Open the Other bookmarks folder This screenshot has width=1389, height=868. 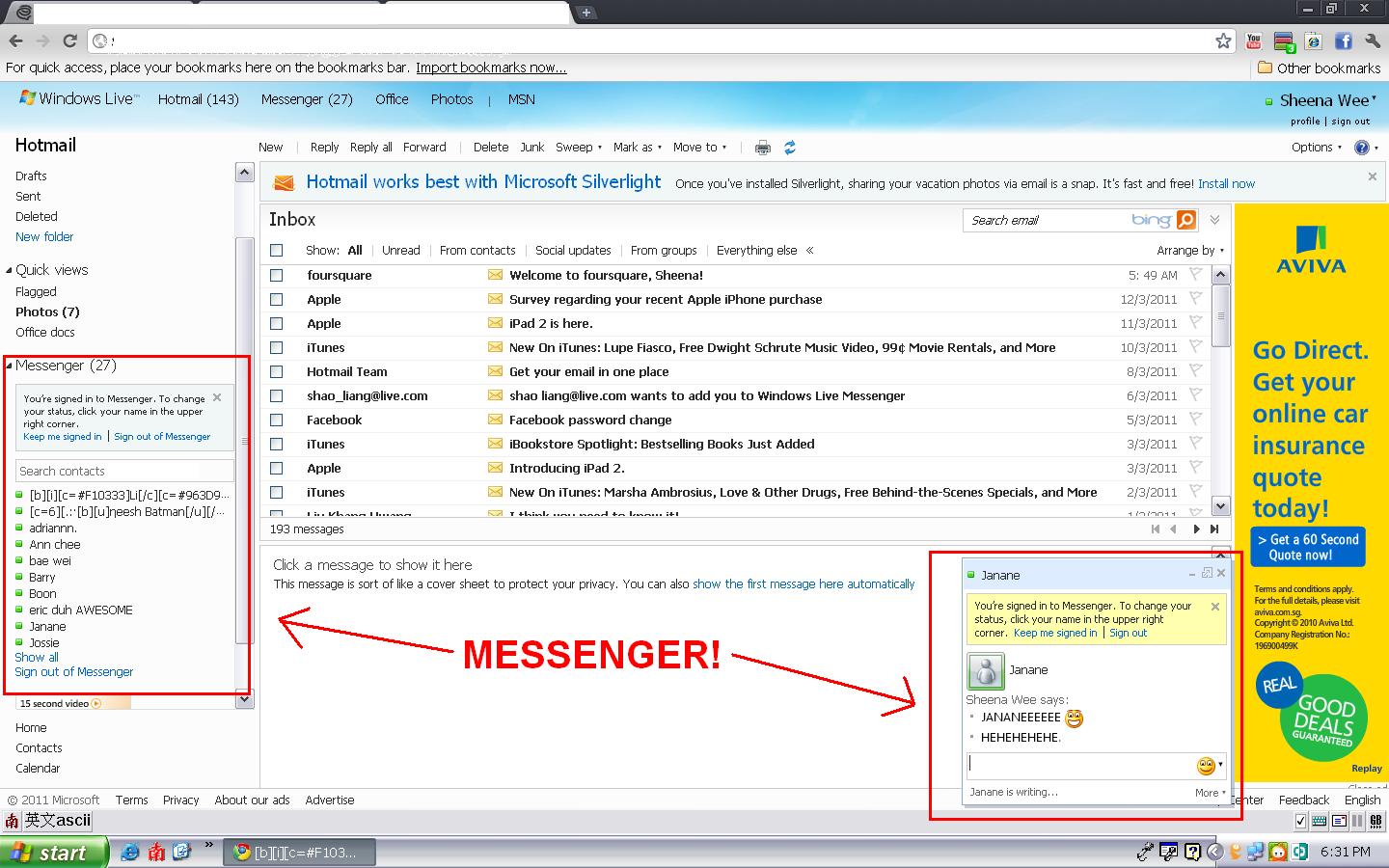(x=1320, y=68)
